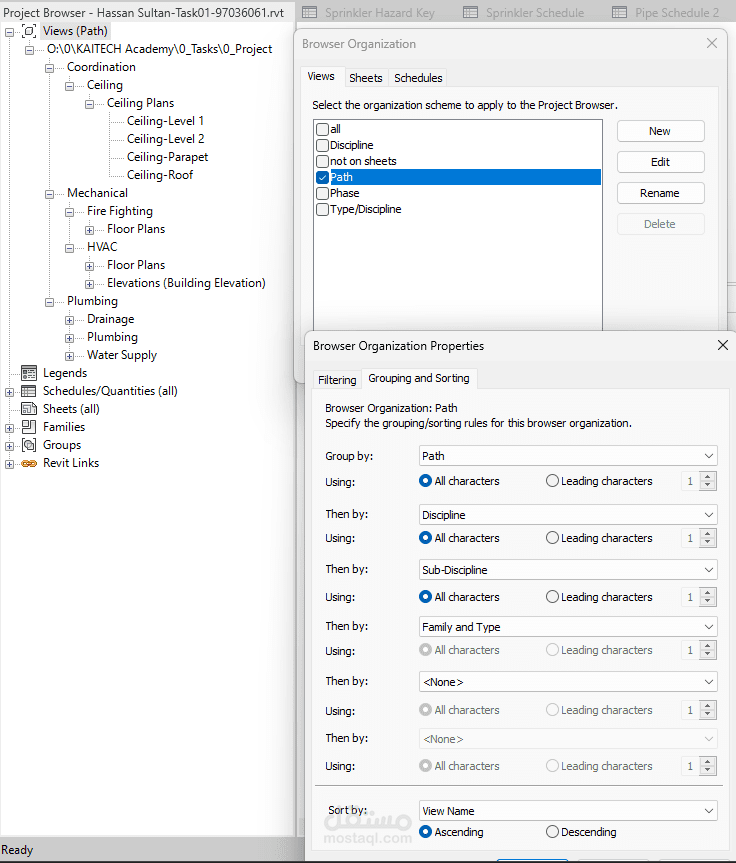Click the Legends icon in Project Browser
The width and height of the screenshot is (736, 863).
pyautogui.click(x=29, y=373)
